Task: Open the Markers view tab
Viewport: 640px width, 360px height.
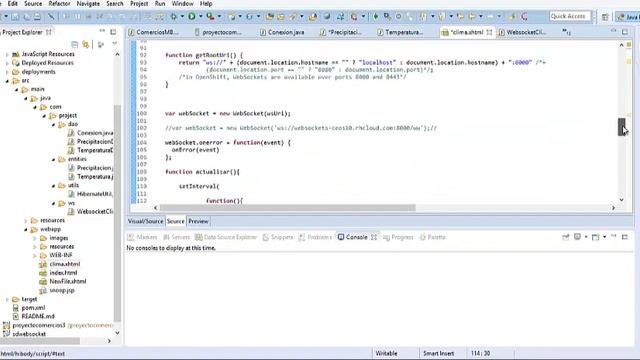Action: coord(142,237)
